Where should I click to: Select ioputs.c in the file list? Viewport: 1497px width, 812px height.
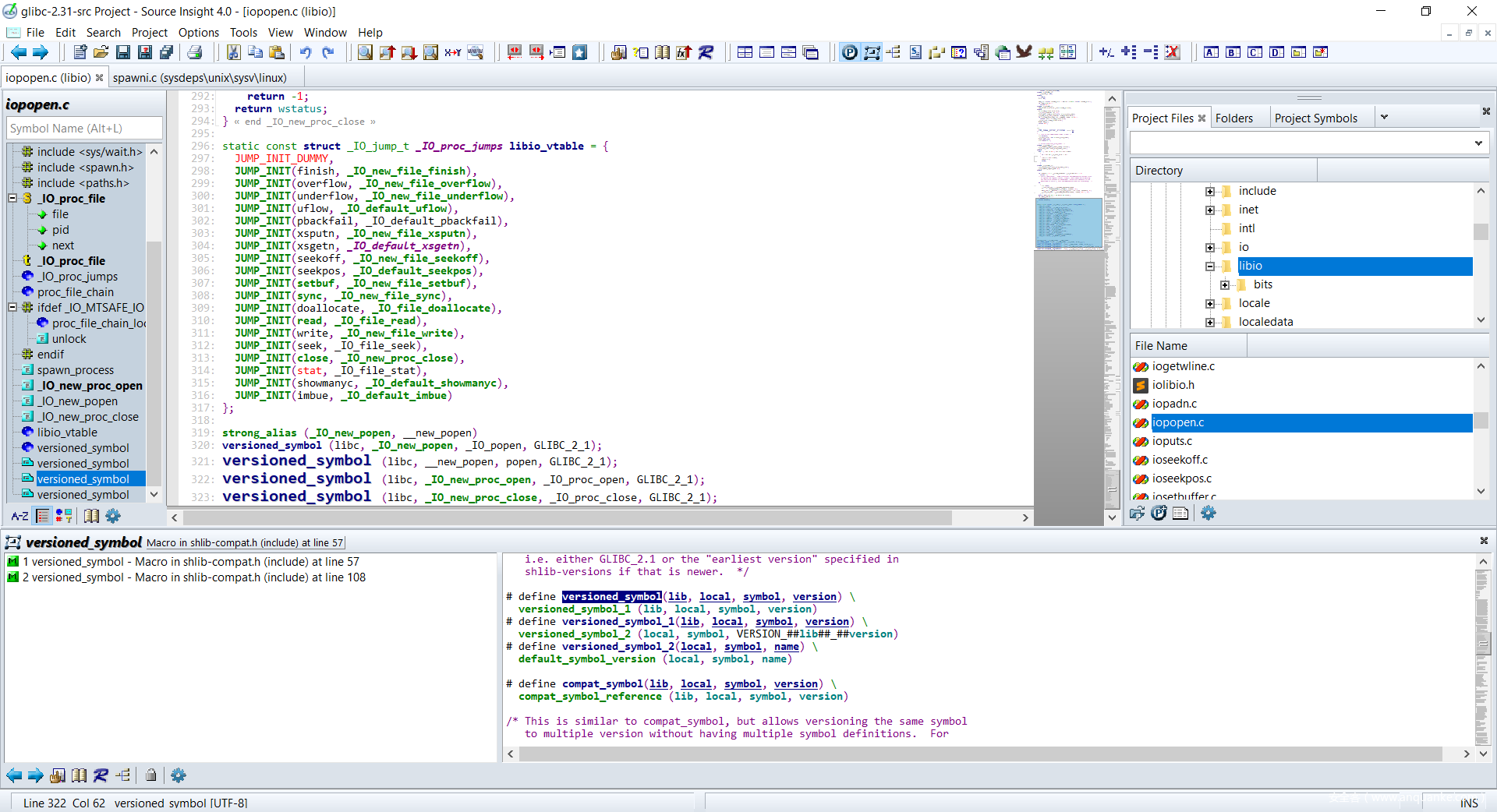(1172, 441)
